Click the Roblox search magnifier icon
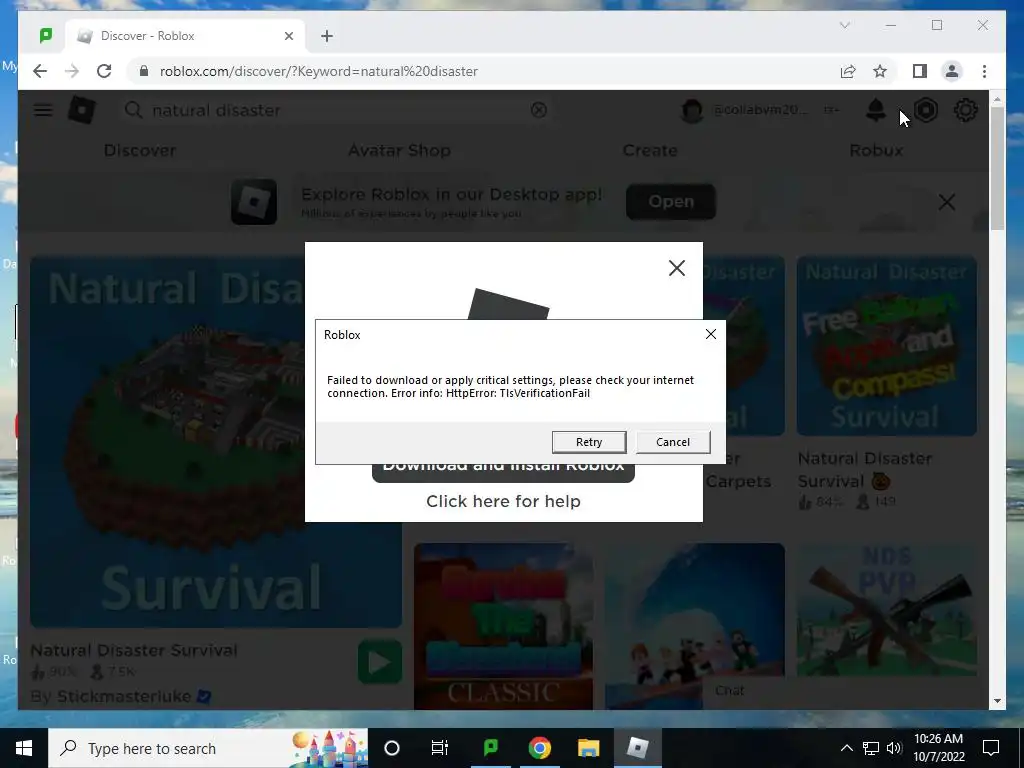 pyautogui.click(x=133, y=110)
